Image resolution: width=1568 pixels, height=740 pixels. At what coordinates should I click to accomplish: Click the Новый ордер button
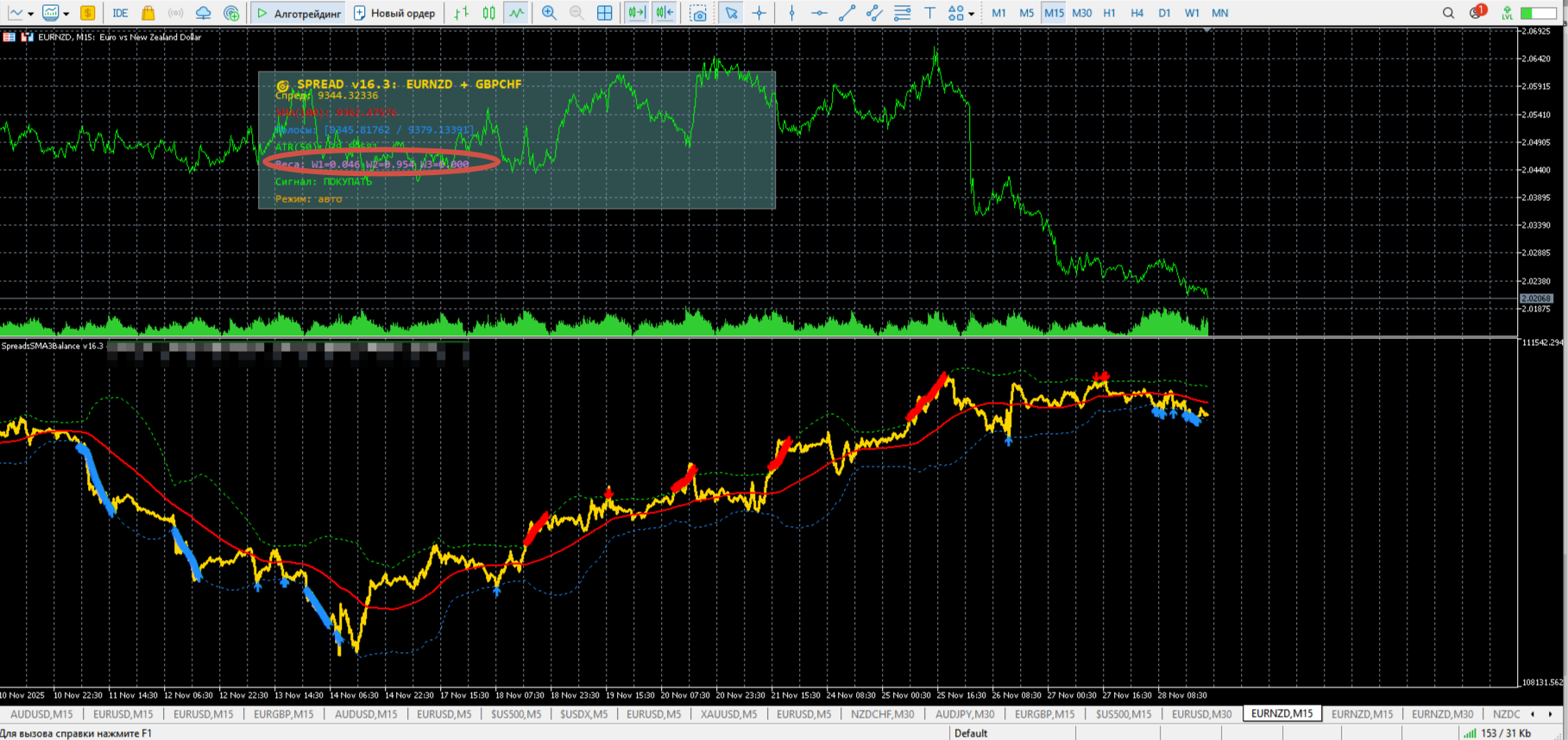(x=394, y=13)
